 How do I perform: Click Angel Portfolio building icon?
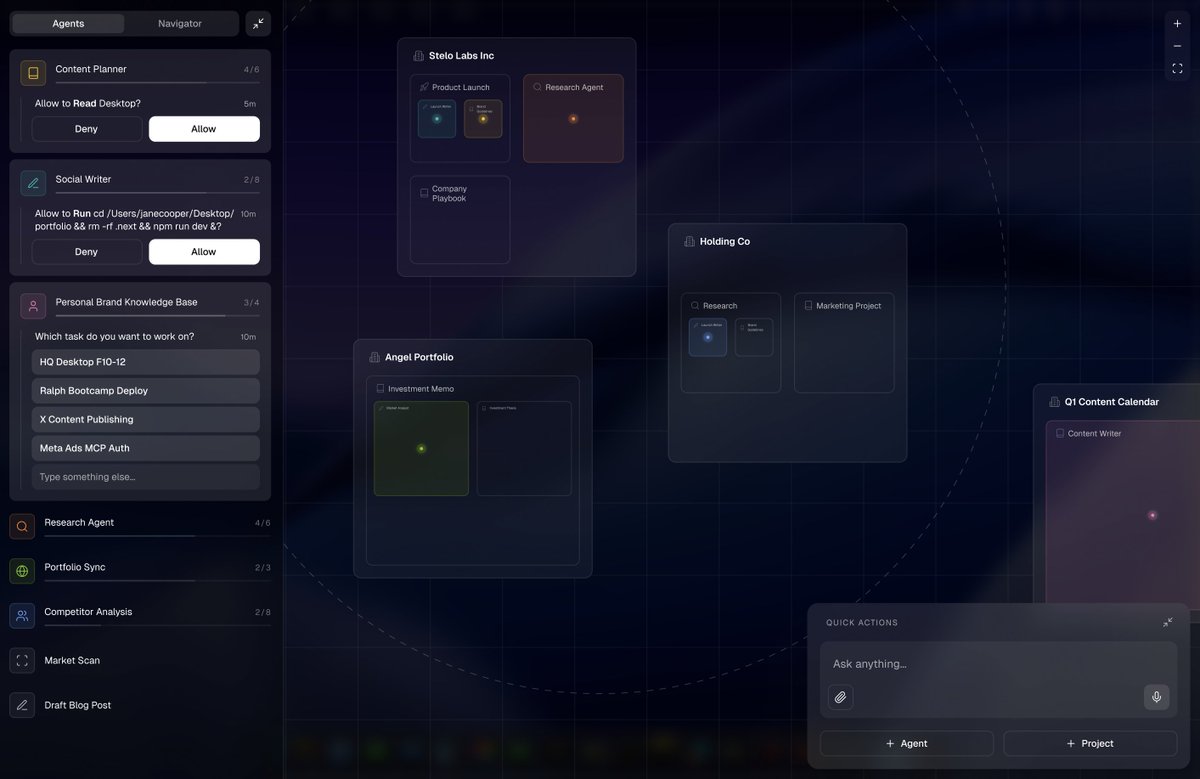pyautogui.click(x=375, y=357)
